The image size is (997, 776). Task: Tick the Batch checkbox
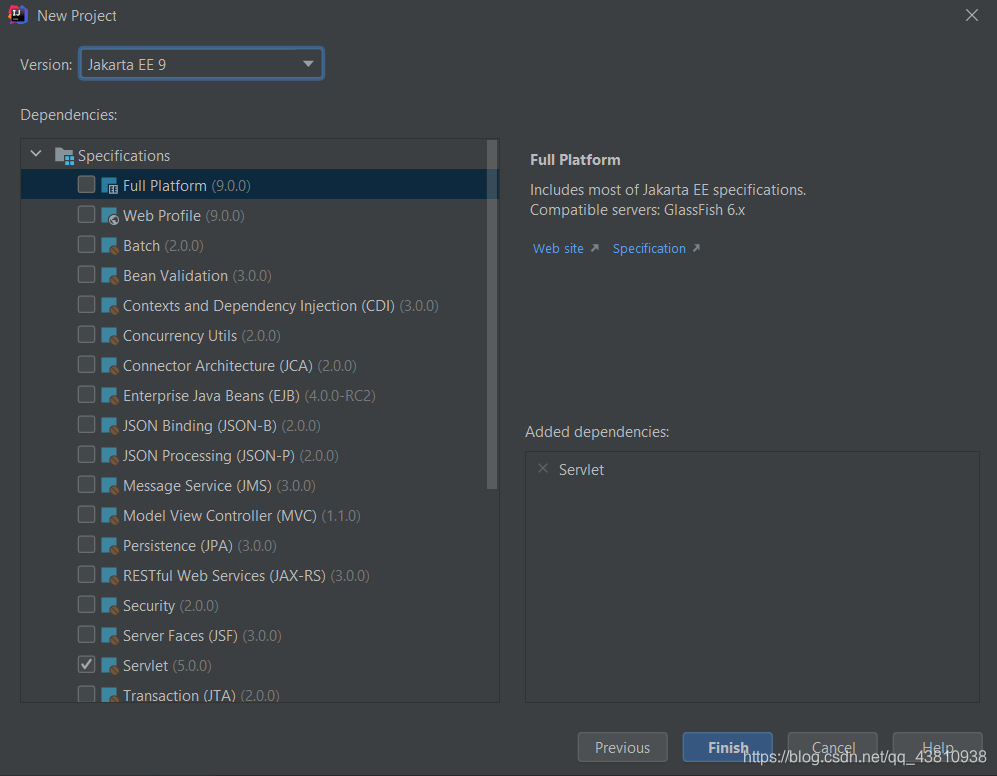pyautogui.click(x=86, y=244)
